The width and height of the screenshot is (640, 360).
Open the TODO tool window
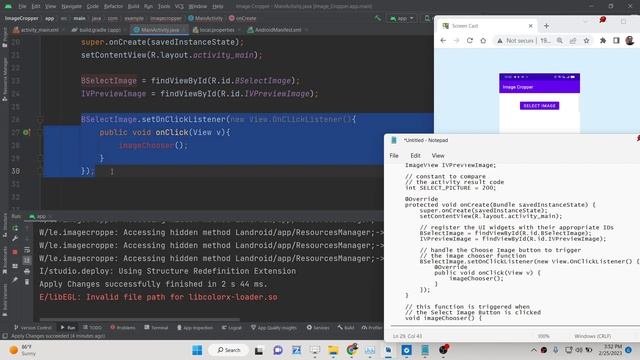(x=92, y=328)
